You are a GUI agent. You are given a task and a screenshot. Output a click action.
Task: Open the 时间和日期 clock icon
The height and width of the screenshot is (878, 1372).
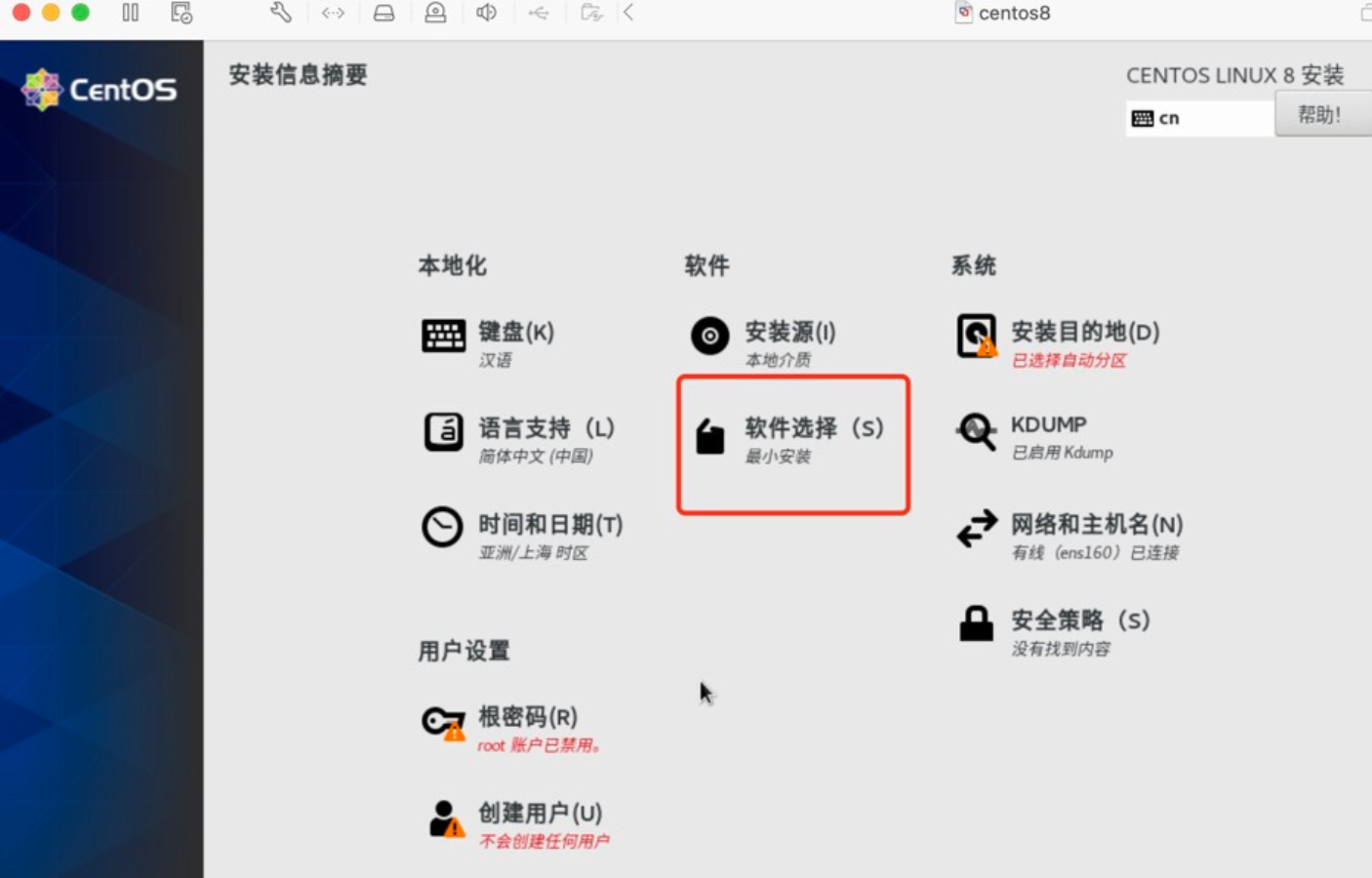pyautogui.click(x=442, y=527)
